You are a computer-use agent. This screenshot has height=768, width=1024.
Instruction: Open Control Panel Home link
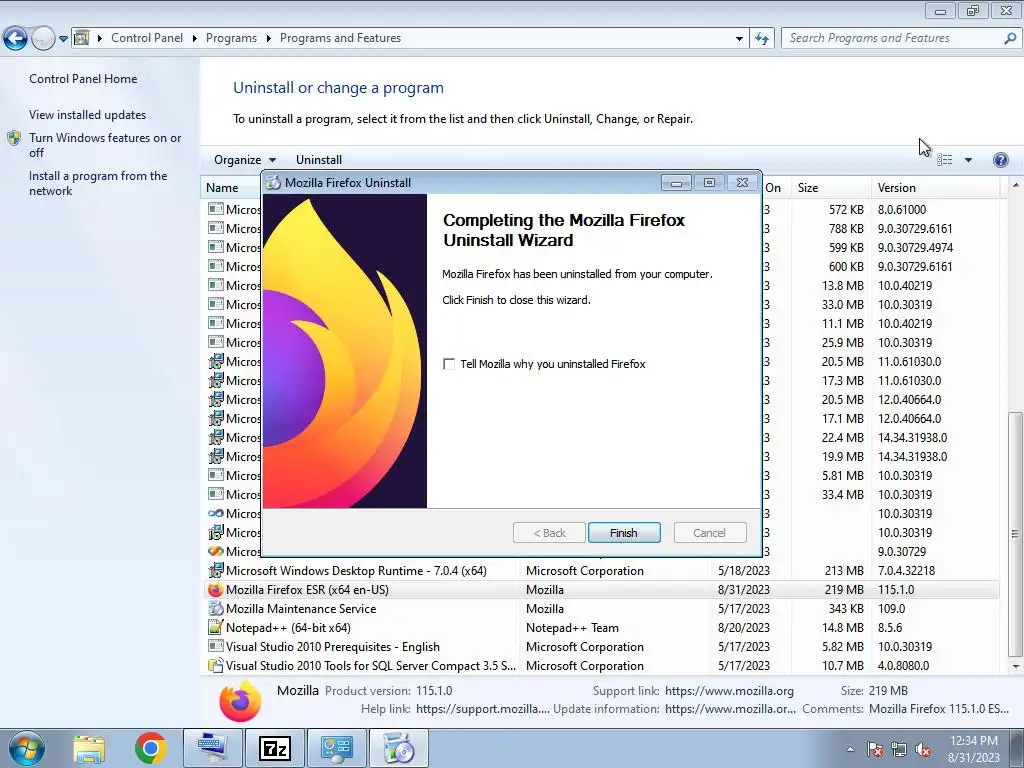click(83, 78)
